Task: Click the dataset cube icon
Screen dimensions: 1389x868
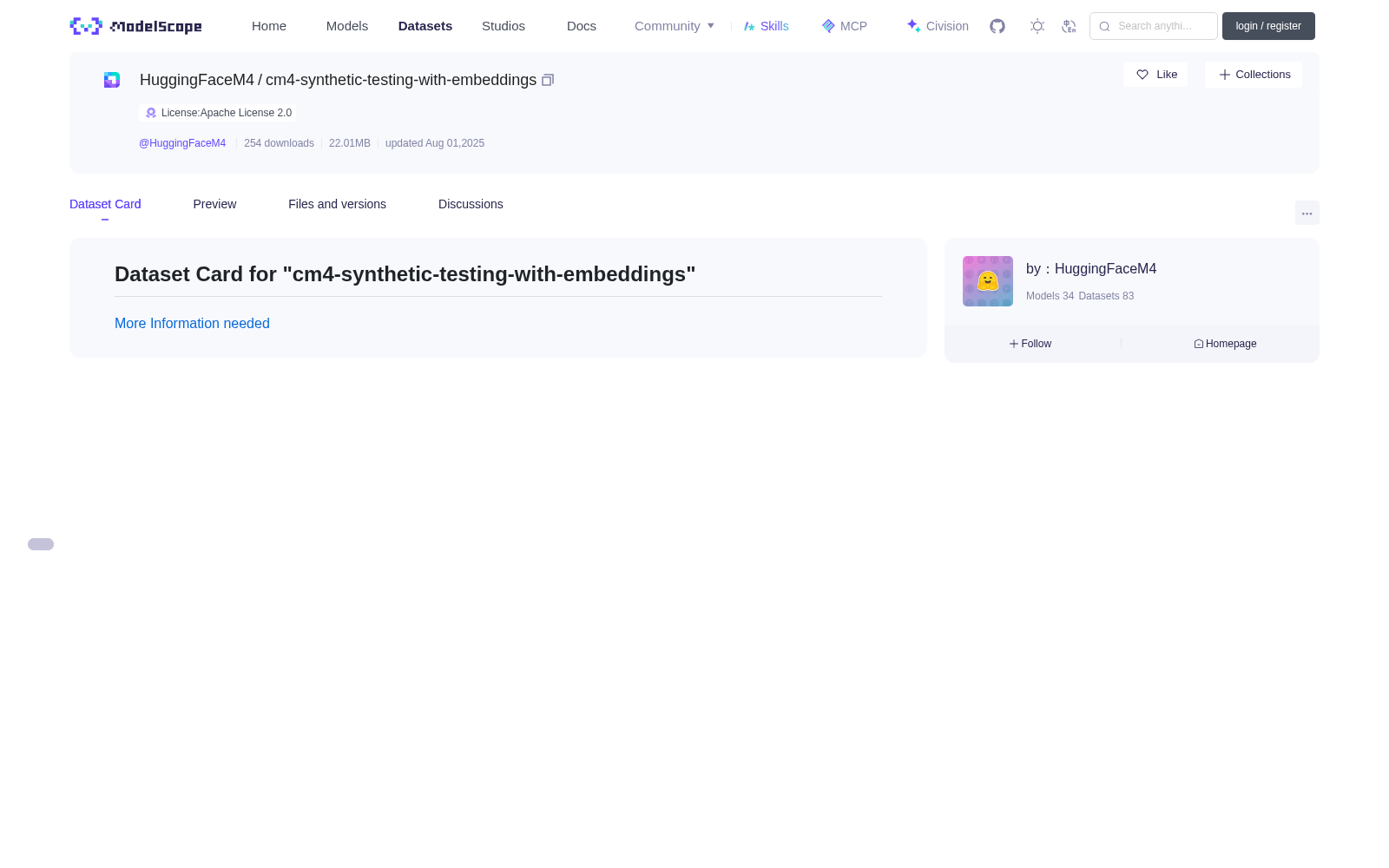Action: click(x=112, y=80)
